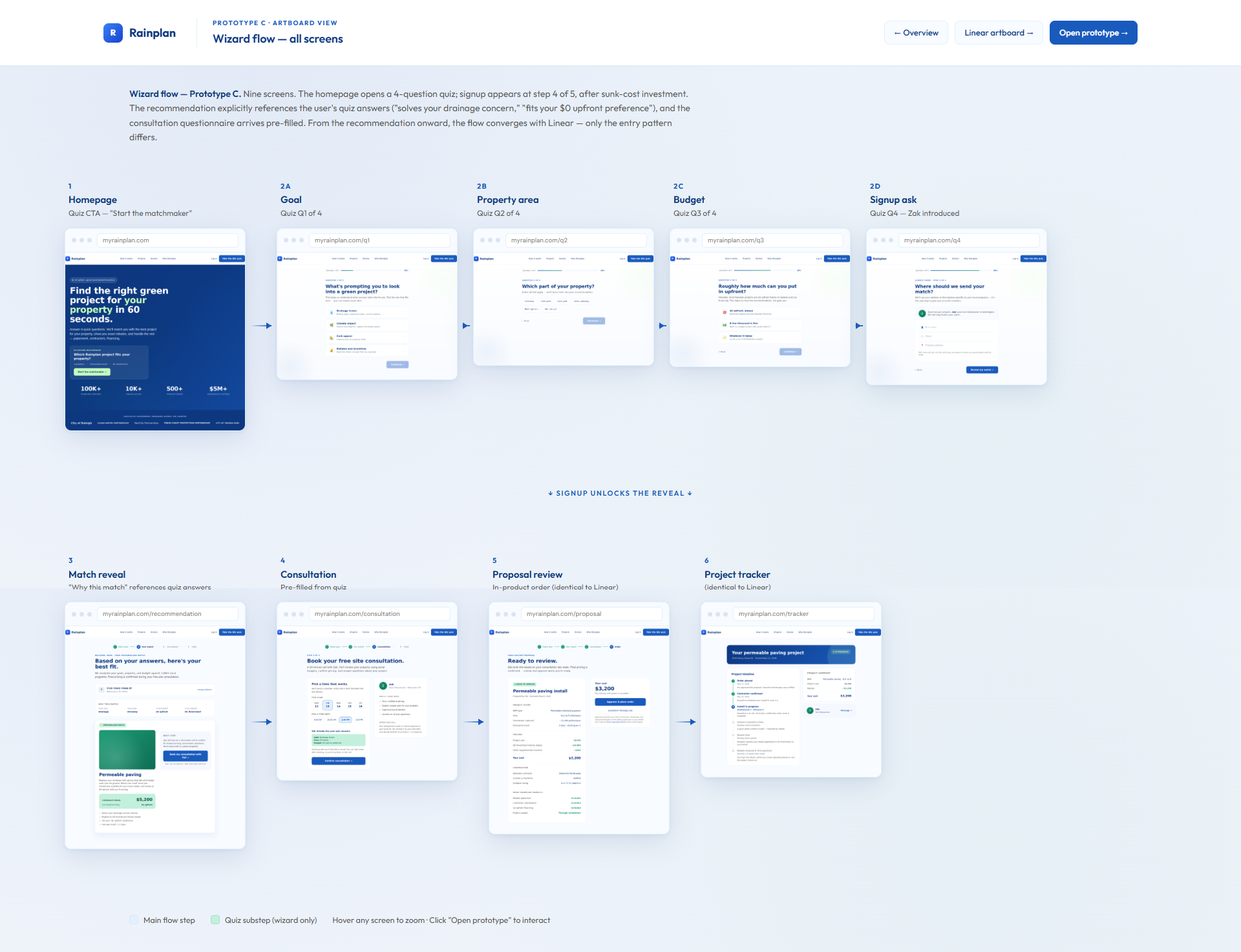This screenshot has width=1241, height=952.
Task: Click Book my consultation in Match reveal screen
Action: 186,756
